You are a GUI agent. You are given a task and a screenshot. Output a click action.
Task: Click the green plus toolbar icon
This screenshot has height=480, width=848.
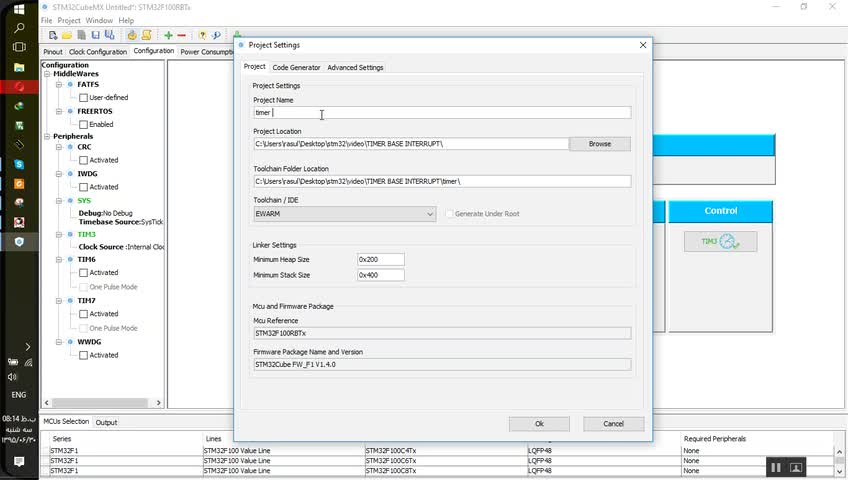point(168,35)
